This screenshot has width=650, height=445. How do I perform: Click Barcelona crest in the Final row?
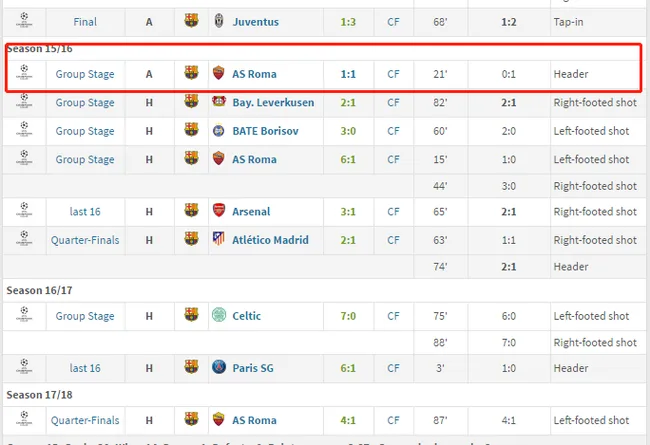click(191, 20)
